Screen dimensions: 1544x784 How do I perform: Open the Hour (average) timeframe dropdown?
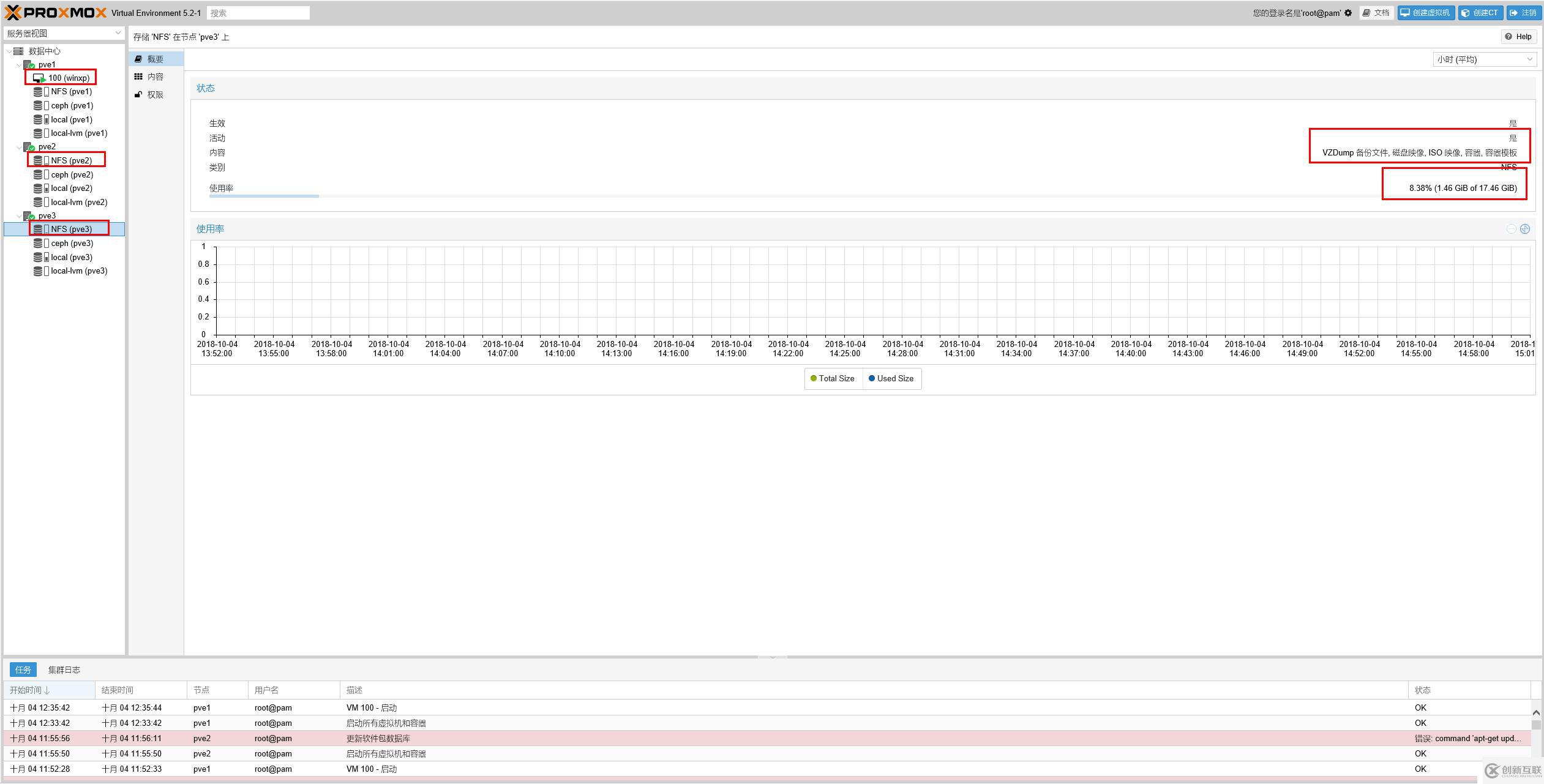click(x=1485, y=59)
